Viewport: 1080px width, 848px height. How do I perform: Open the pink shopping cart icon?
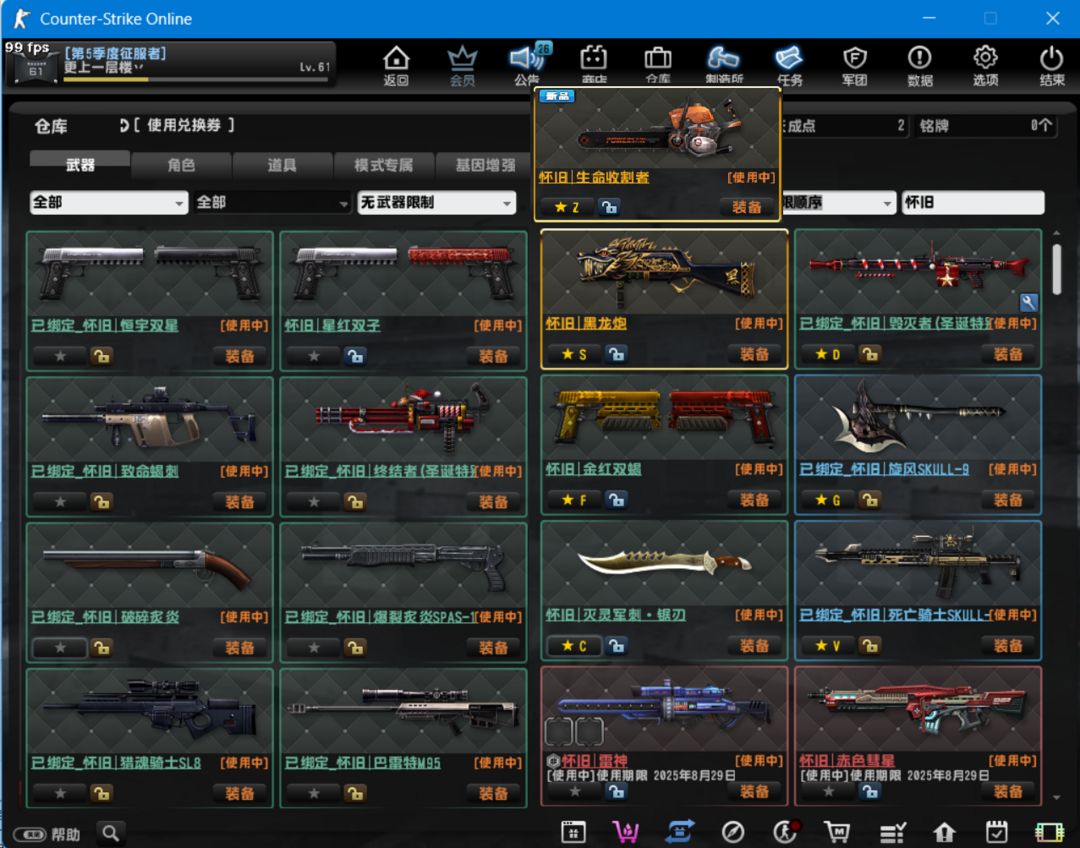click(625, 832)
